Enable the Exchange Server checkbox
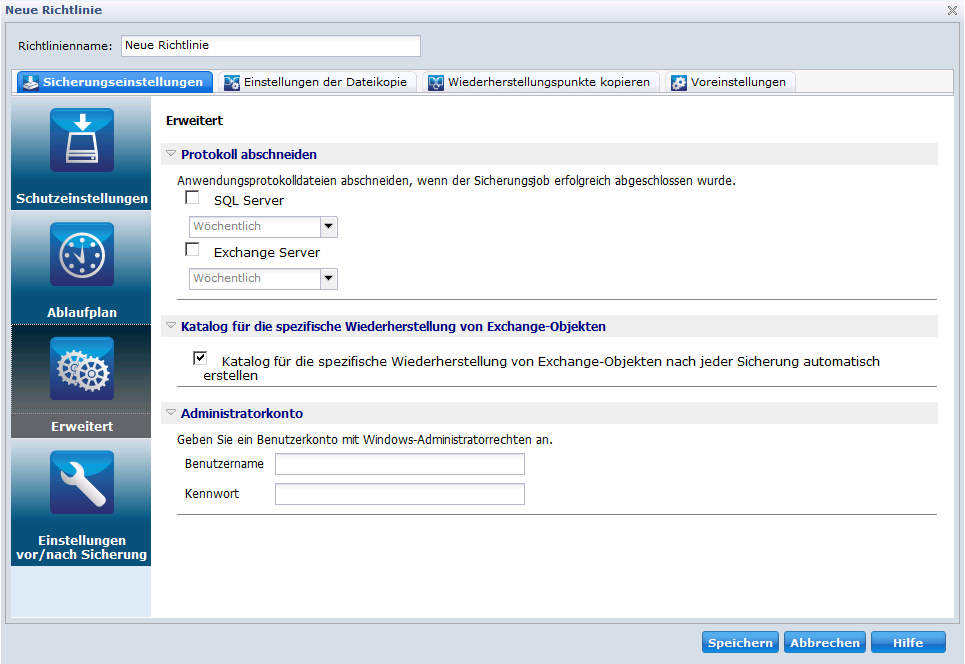 tap(193, 251)
